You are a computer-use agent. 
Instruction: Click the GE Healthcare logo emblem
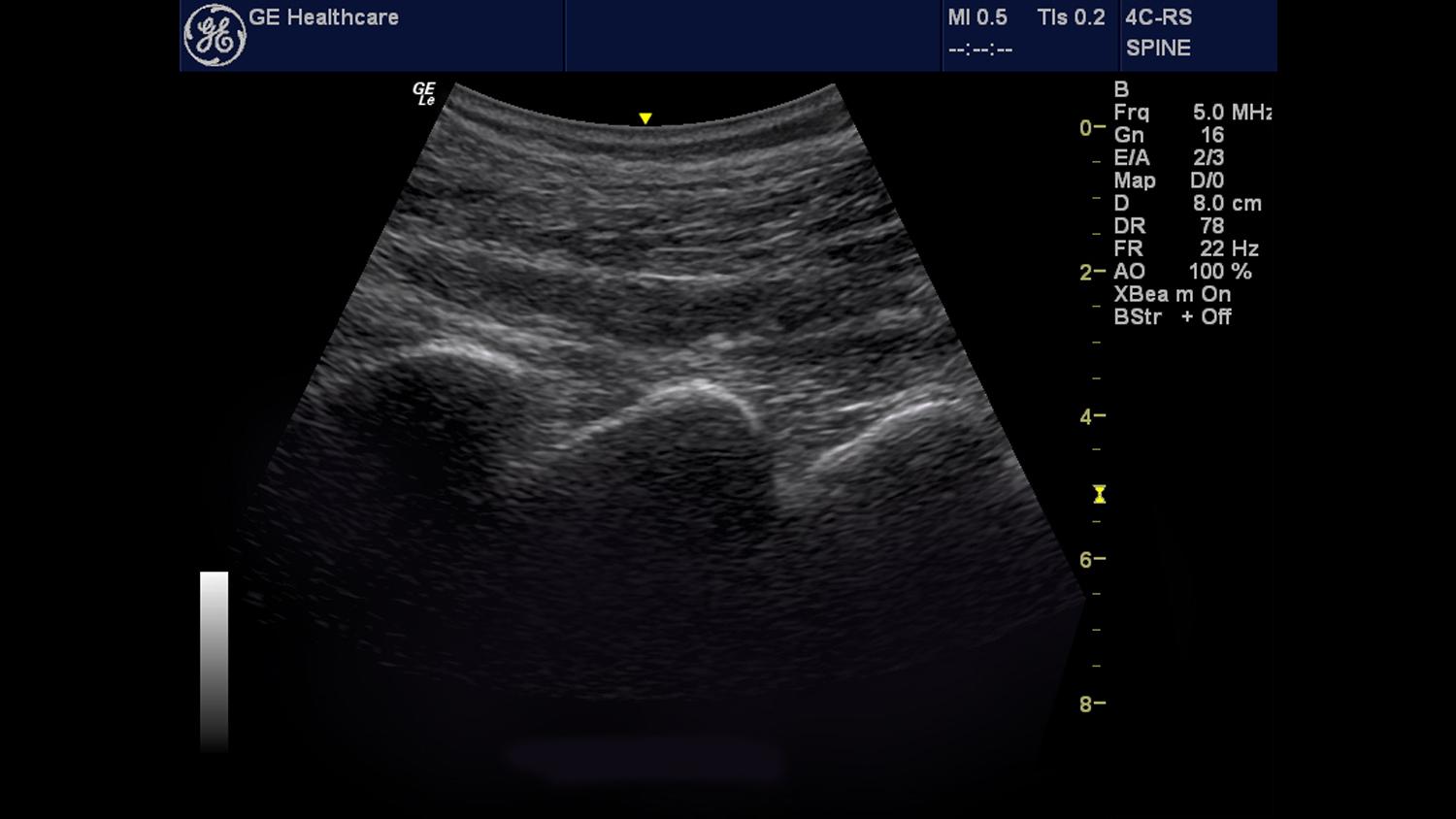pyautogui.click(x=215, y=36)
